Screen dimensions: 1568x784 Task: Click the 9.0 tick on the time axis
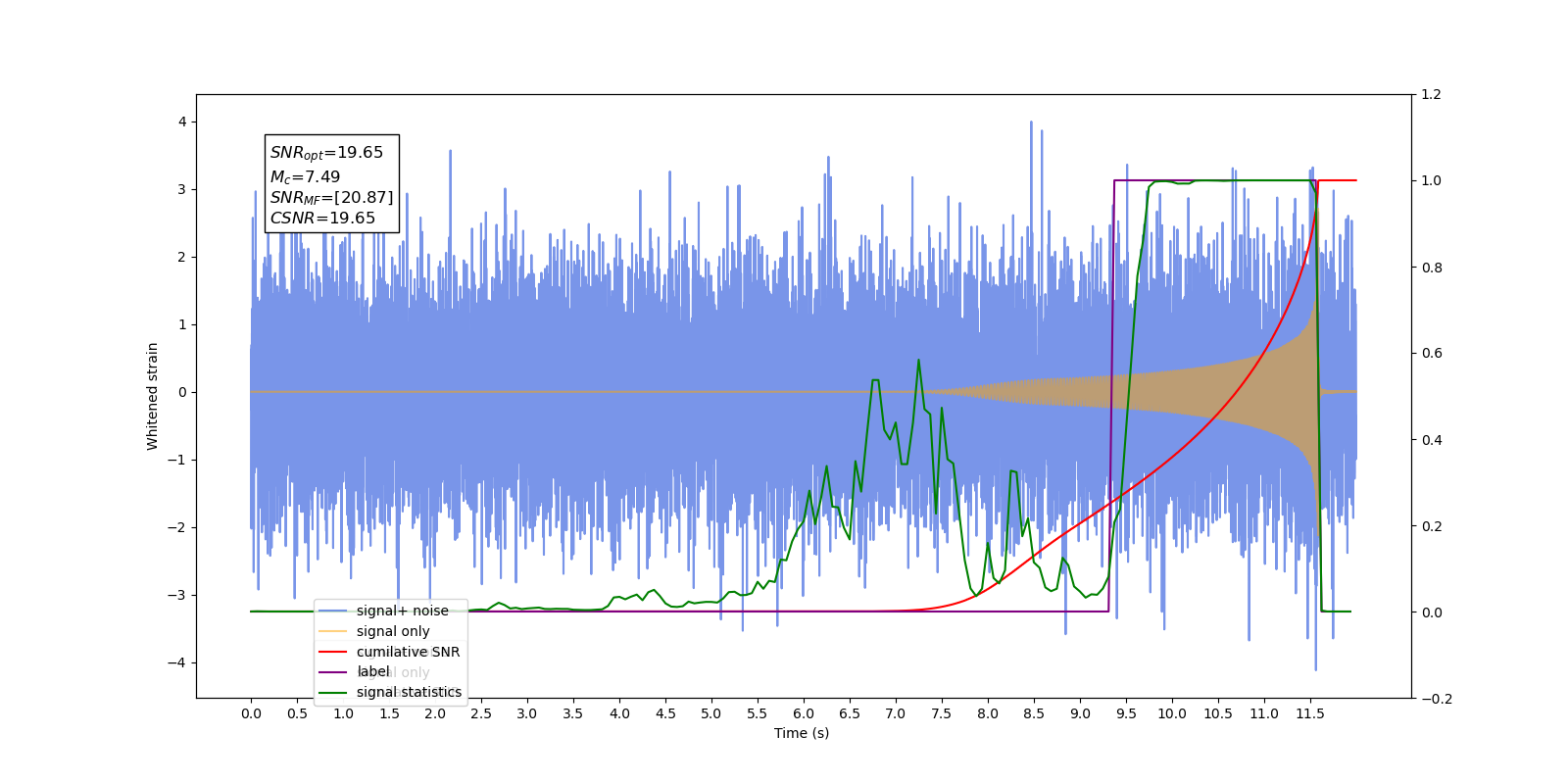[1080, 713]
